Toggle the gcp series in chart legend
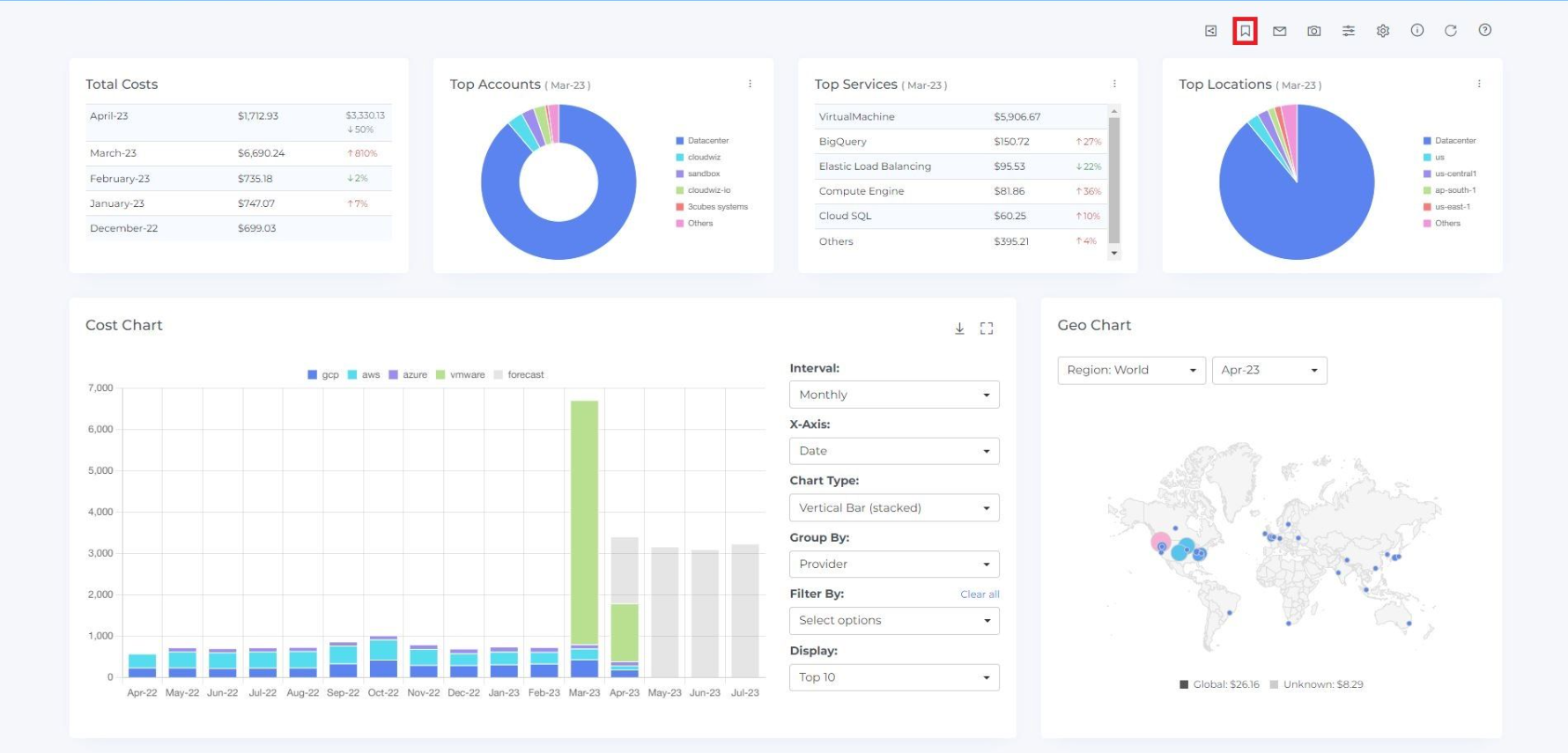This screenshot has height=753, width=1568. 323,374
